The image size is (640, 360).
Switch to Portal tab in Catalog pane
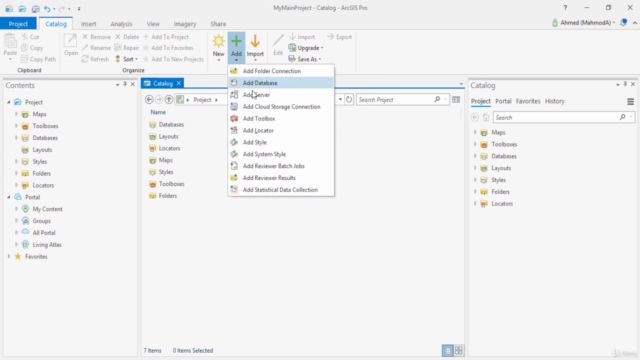click(x=503, y=101)
